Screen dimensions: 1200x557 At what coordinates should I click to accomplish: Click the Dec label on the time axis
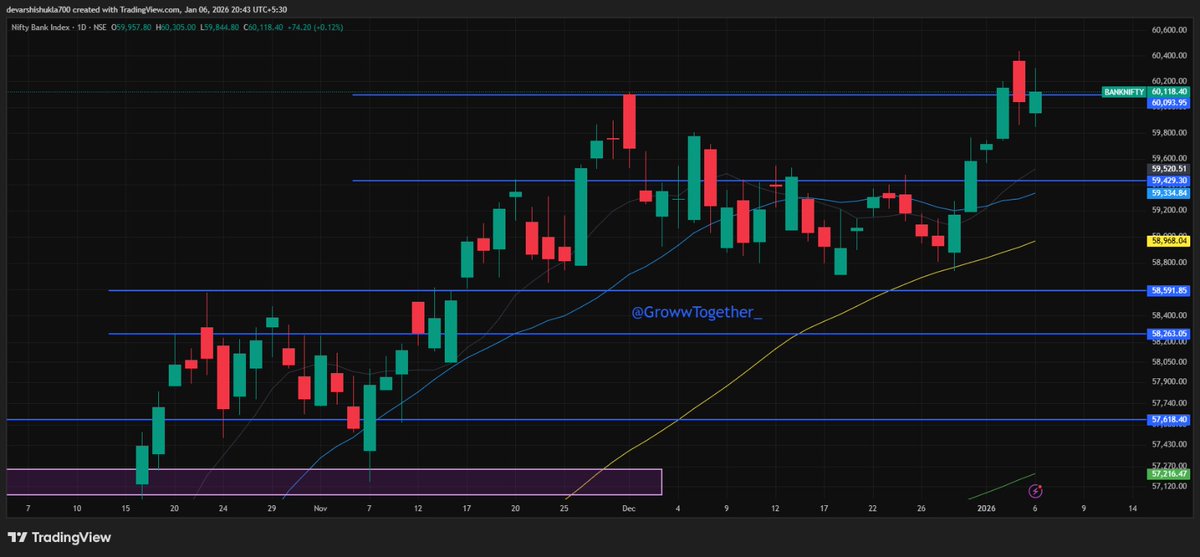[x=630, y=509]
